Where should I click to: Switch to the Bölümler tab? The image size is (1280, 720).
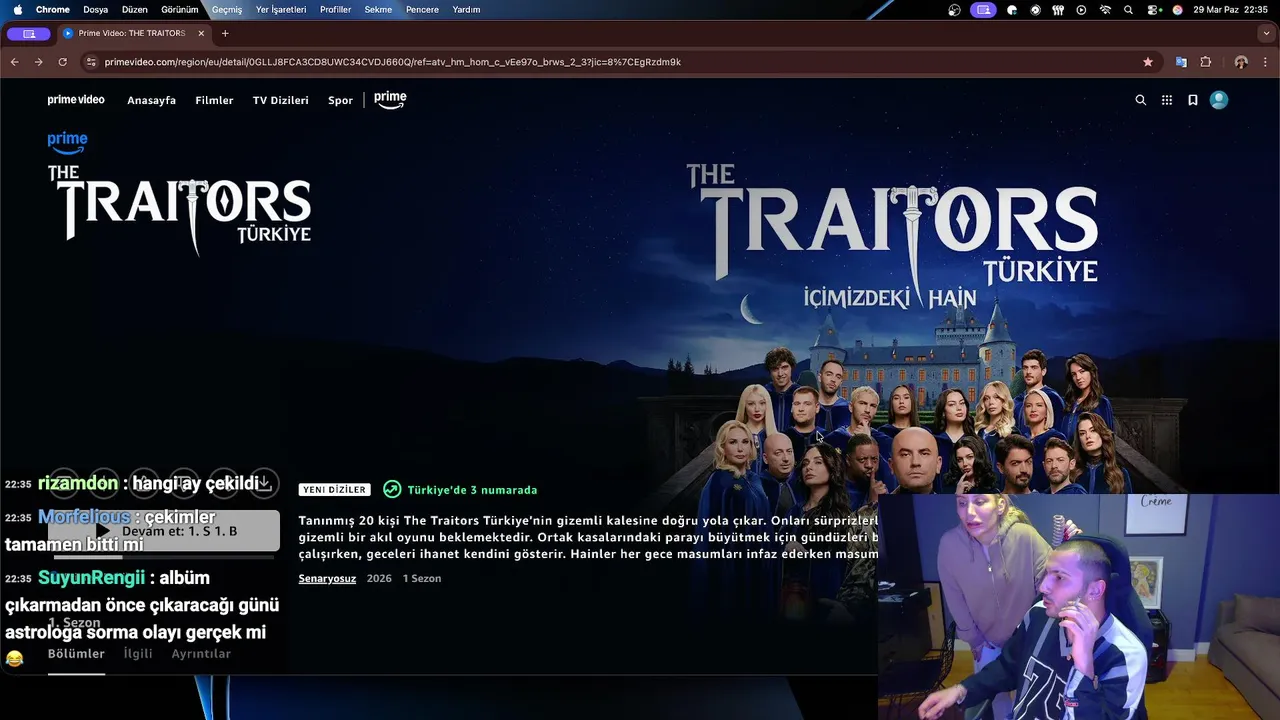click(76, 654)
